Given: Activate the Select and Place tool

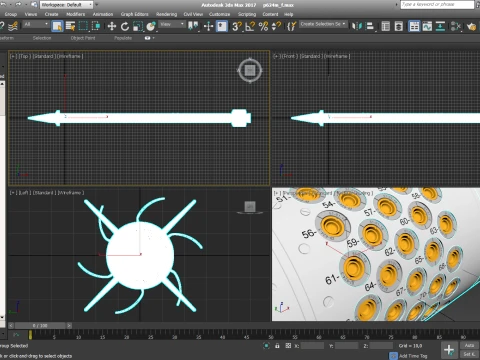Looking at the screenshot, I should (x=151, y=26).
